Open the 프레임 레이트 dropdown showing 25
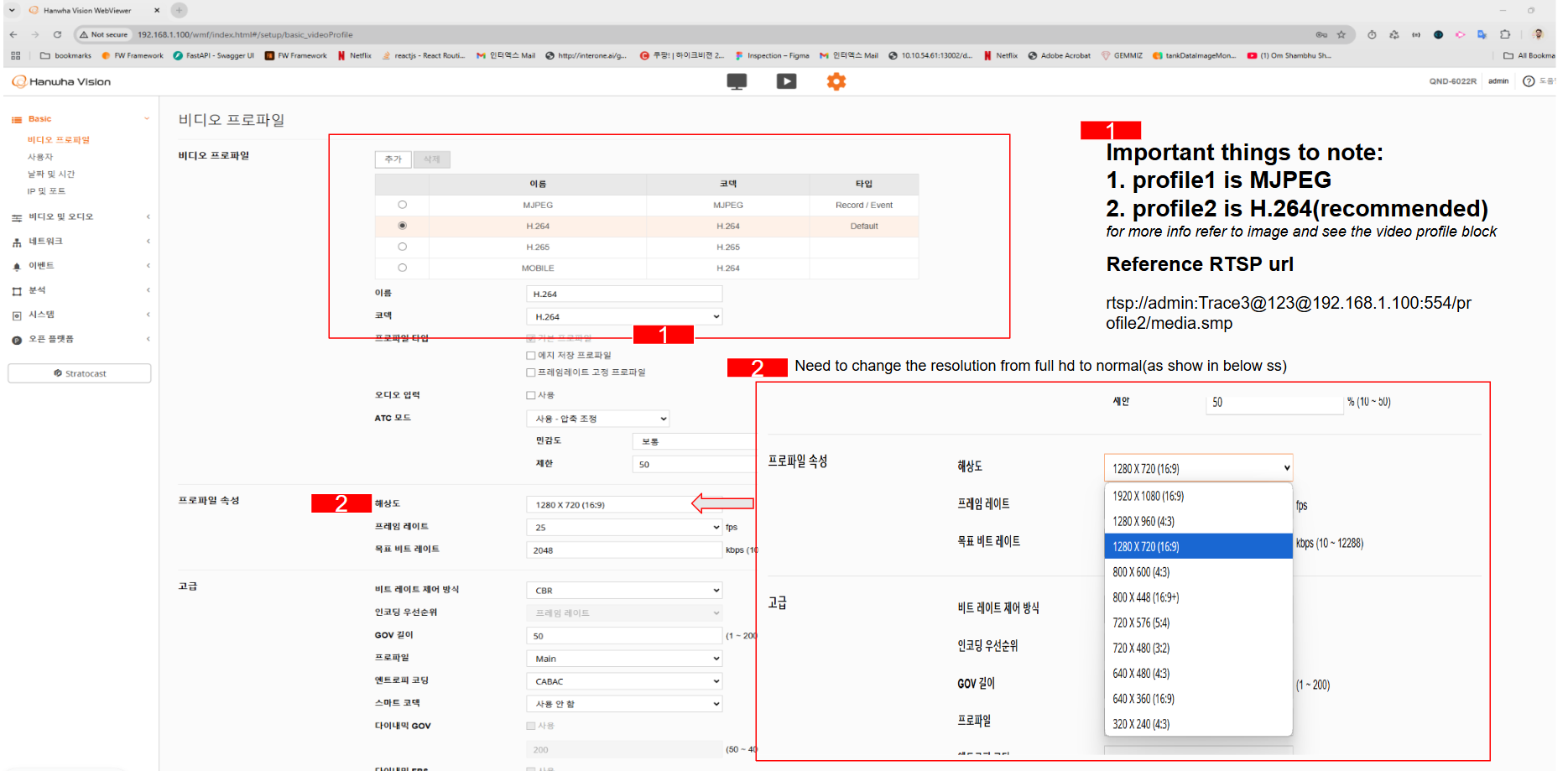The width and height of the screenshot is (1568, 771). coord(623,528)
